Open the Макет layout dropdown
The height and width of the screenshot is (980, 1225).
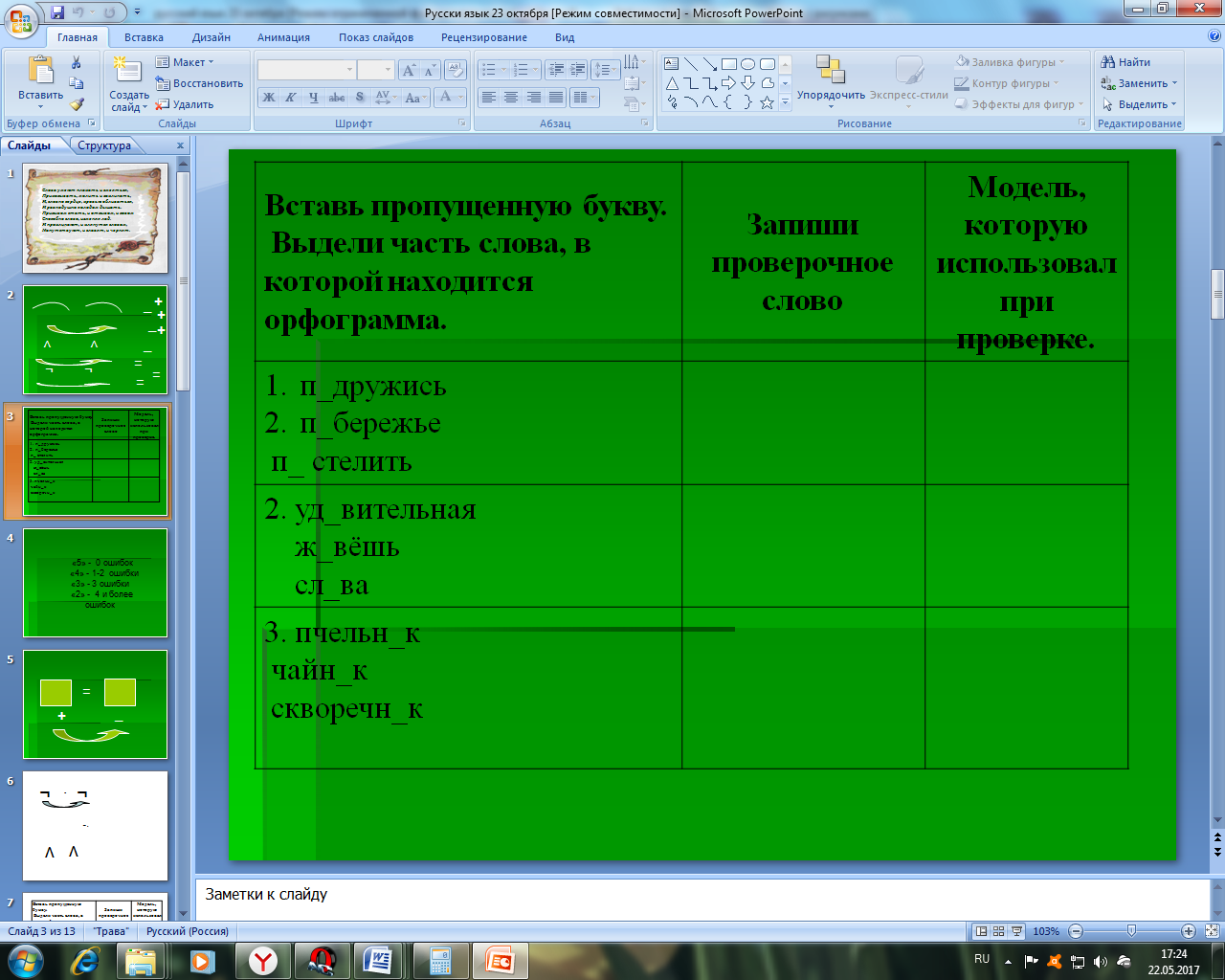[185, 62]
